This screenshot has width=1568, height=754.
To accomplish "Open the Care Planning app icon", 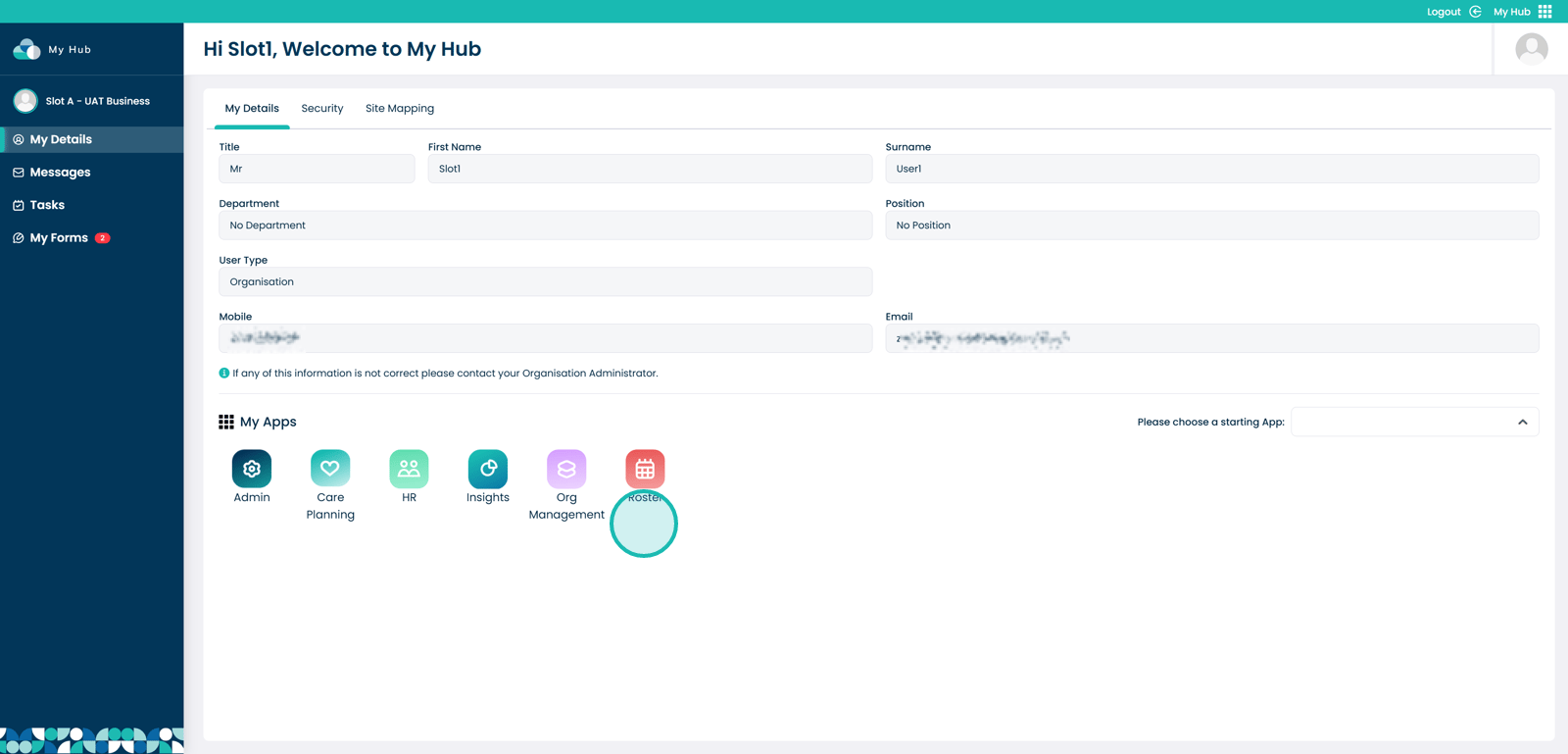I will tap(330, 469).
